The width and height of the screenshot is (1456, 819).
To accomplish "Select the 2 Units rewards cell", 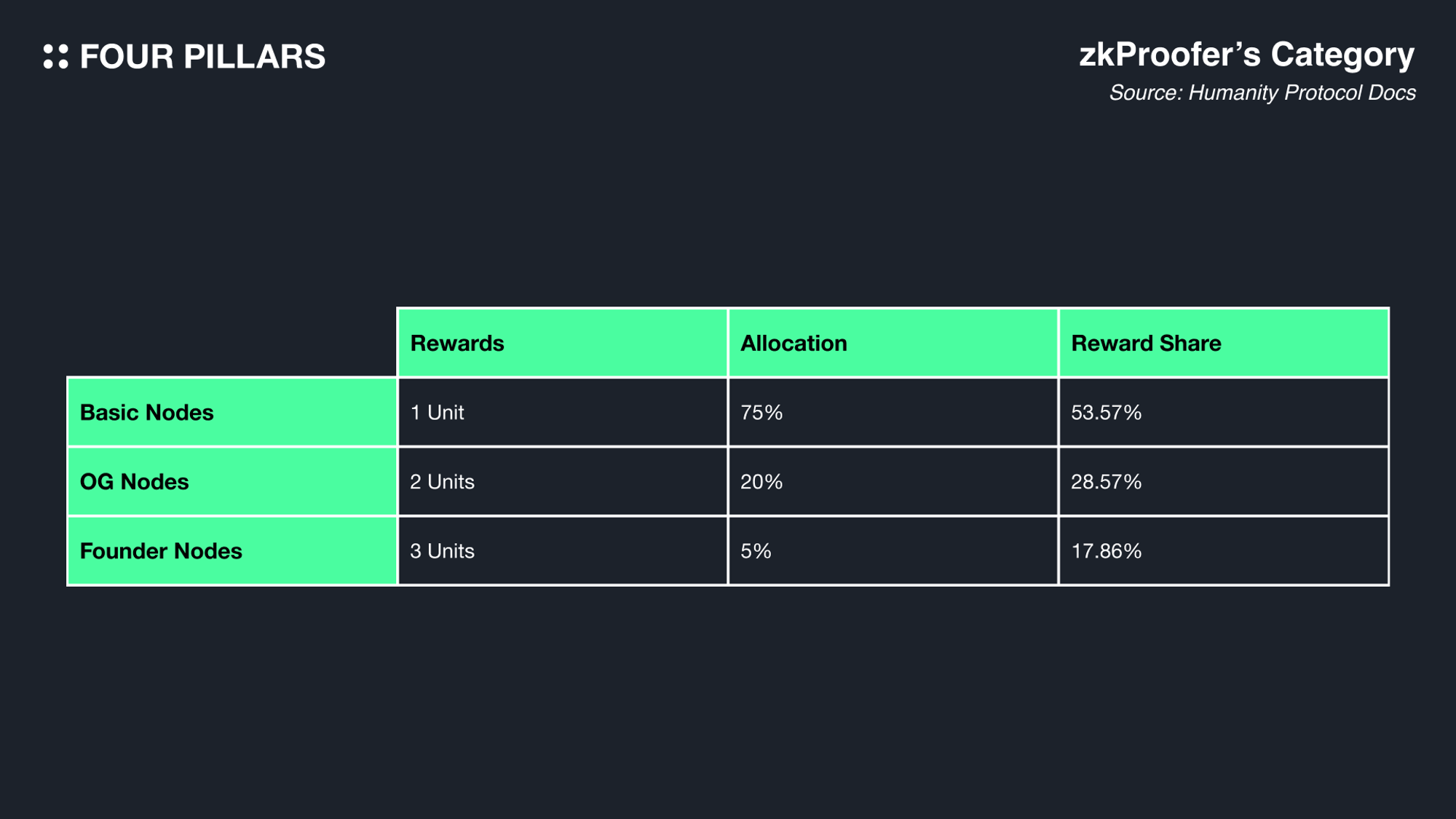I will click(x=442, y=481).
